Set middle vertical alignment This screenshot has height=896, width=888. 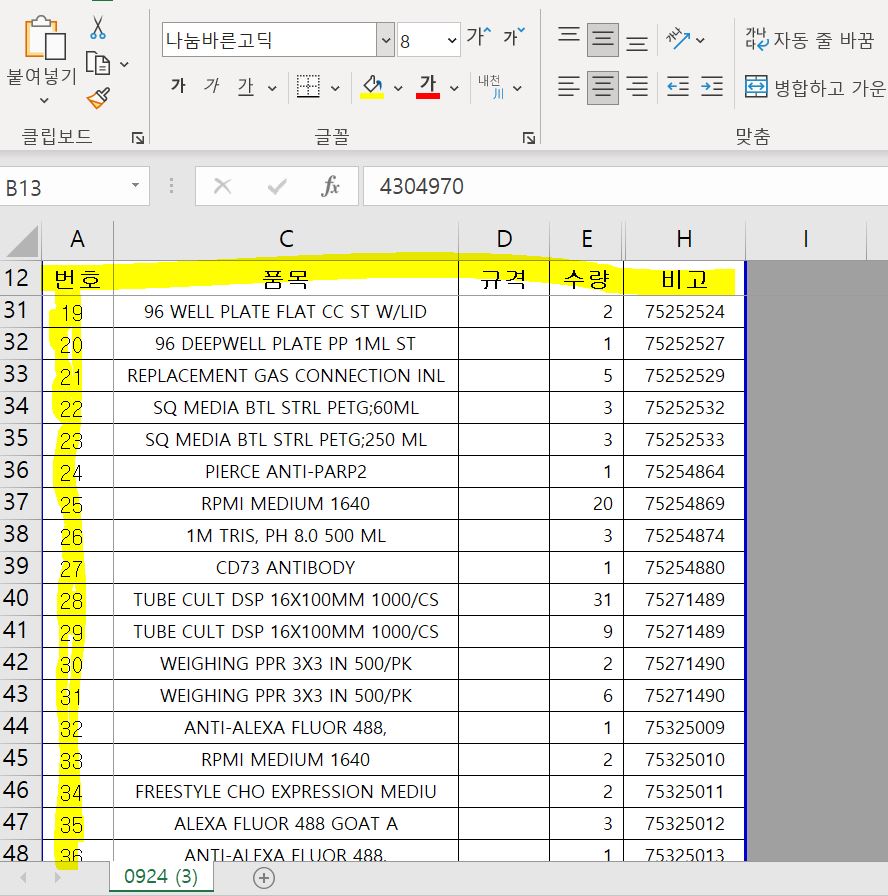603,39
